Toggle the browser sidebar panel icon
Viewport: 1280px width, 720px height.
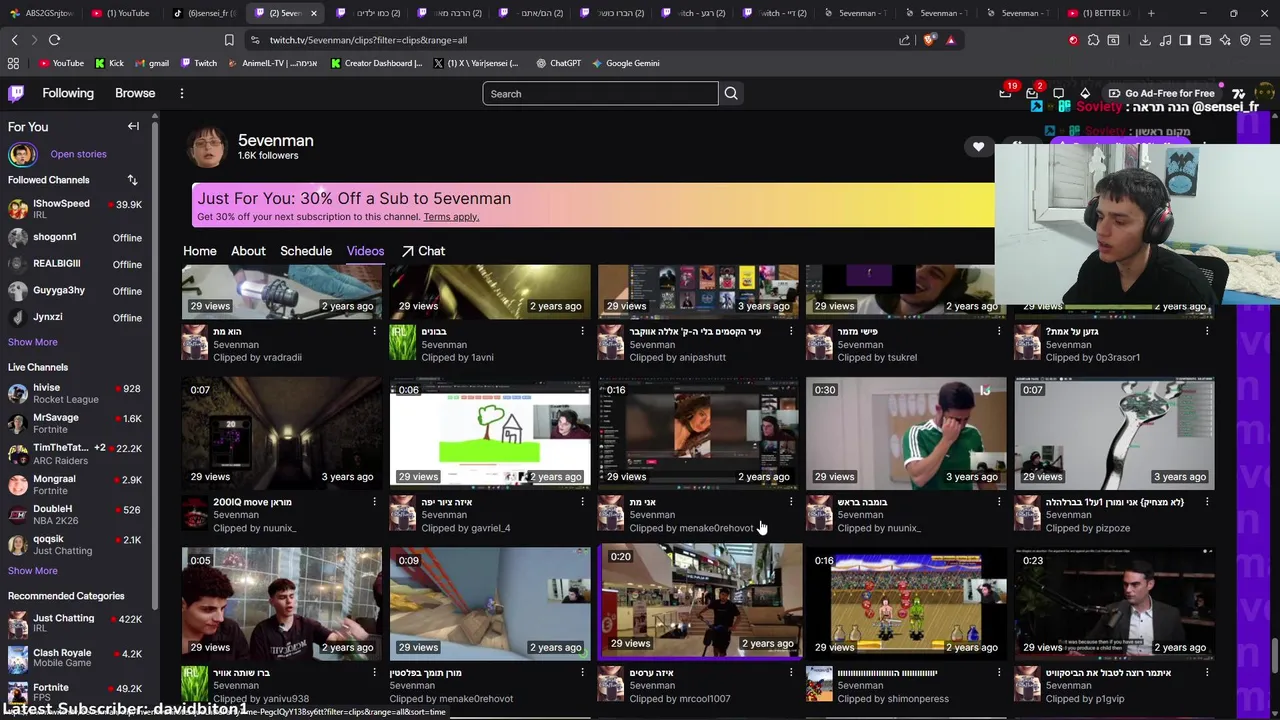pos(1185,40)
